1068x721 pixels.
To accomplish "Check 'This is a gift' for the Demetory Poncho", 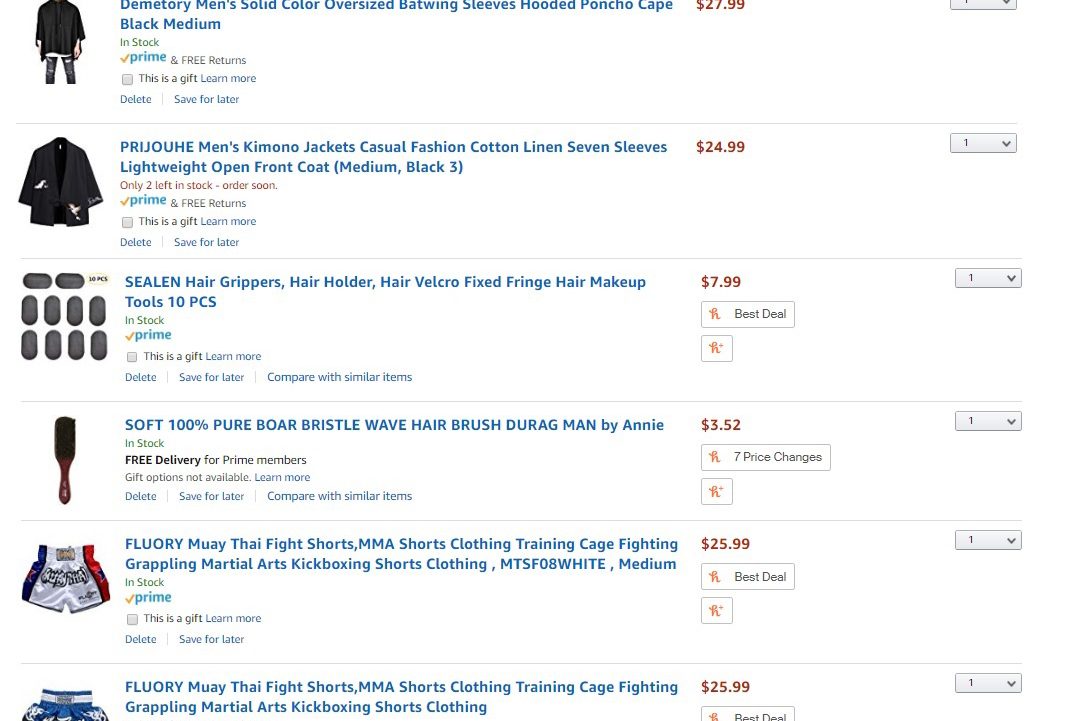I will [x=127, y=80].
